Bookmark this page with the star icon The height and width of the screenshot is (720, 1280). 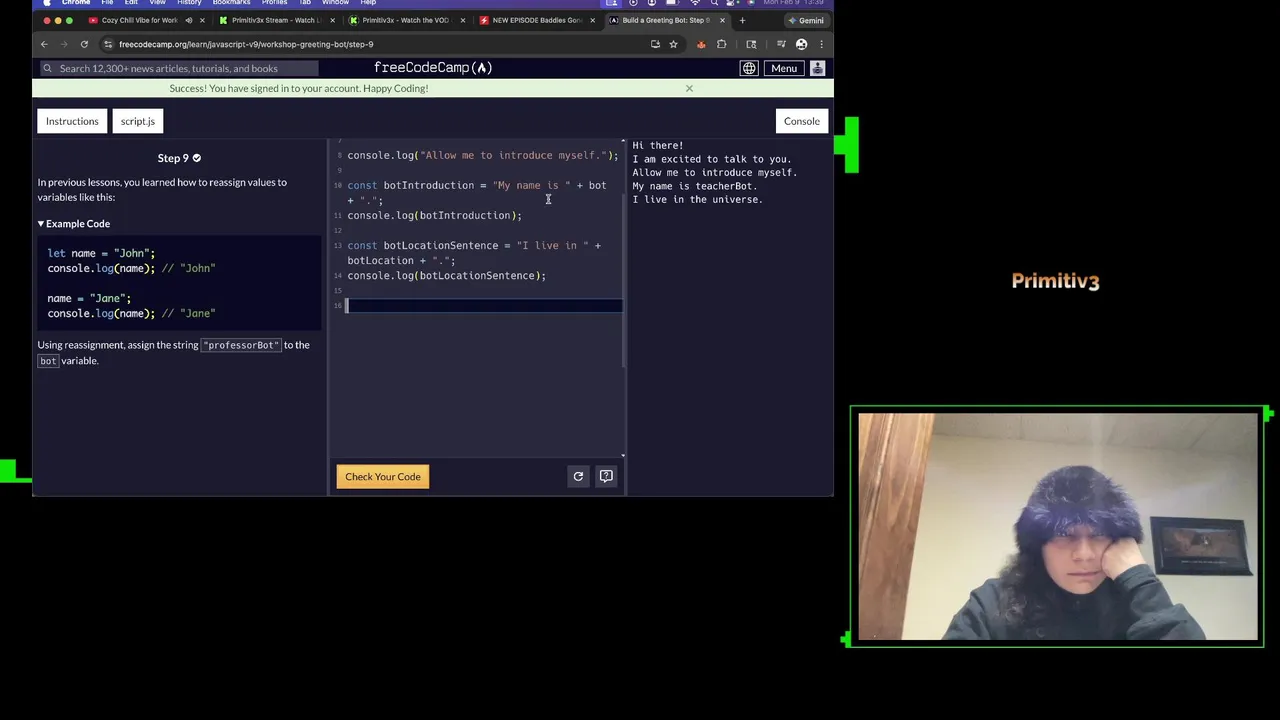(x=673, y=44)
